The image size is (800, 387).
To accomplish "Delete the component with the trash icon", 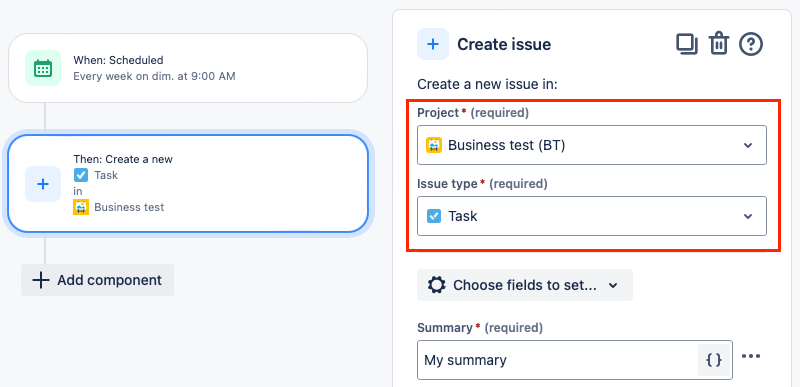I will tap(719, 44).
